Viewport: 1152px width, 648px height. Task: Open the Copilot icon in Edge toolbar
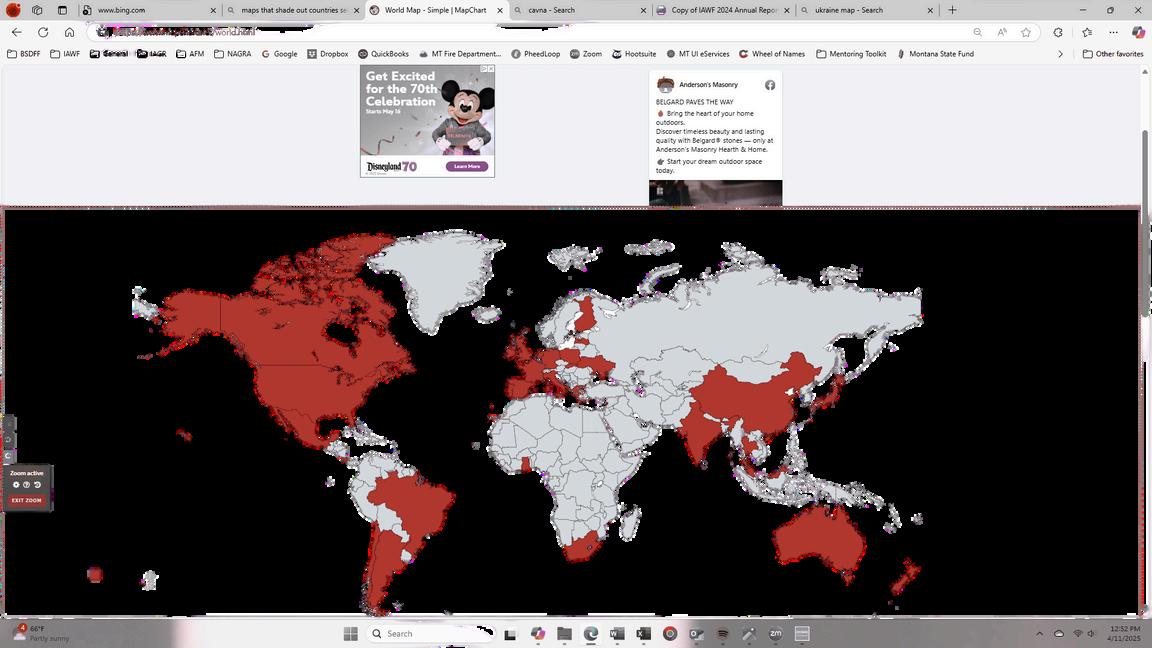click(1138, 32)
